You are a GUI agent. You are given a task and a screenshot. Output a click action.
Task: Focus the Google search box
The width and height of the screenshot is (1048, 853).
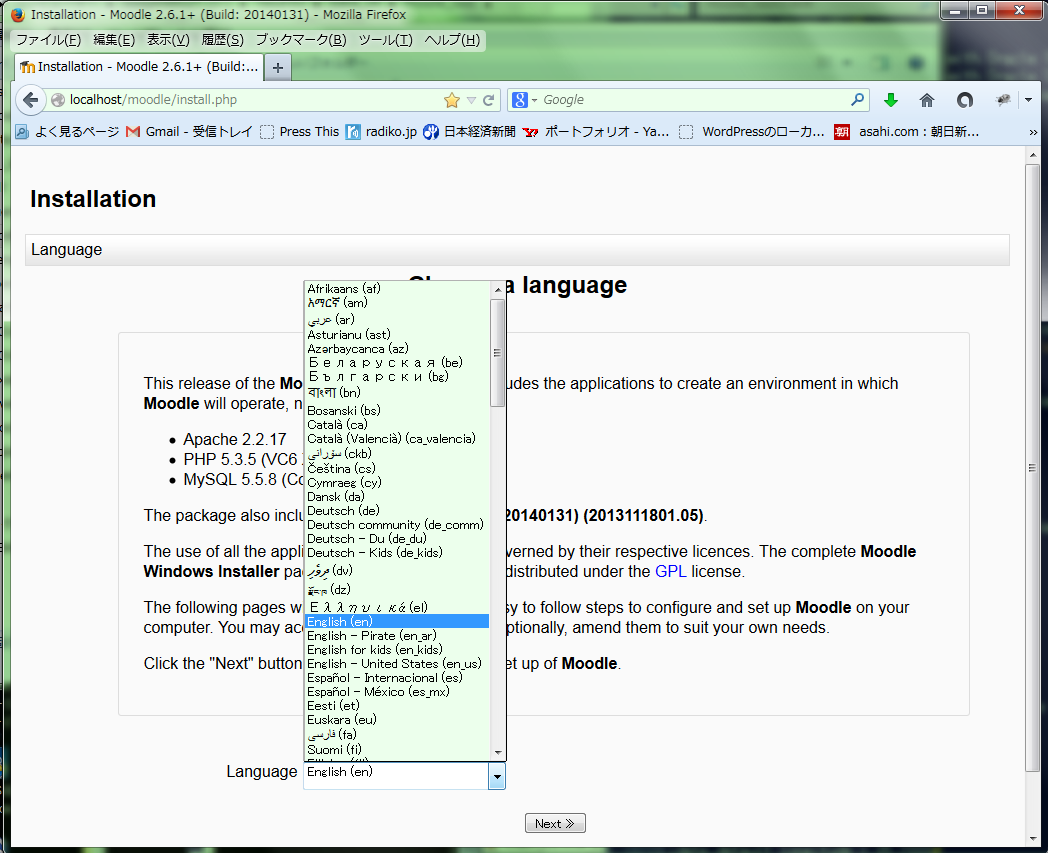coord(694,100)
